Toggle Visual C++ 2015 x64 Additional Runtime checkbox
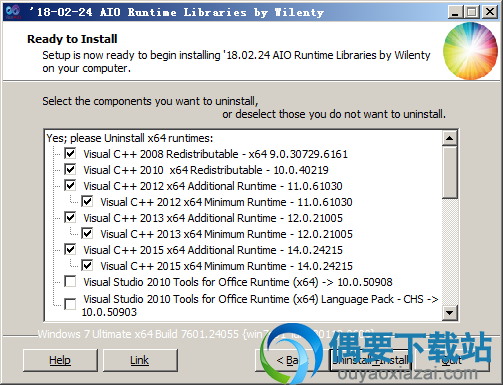The image size is (503, 385). click(70, 250)
